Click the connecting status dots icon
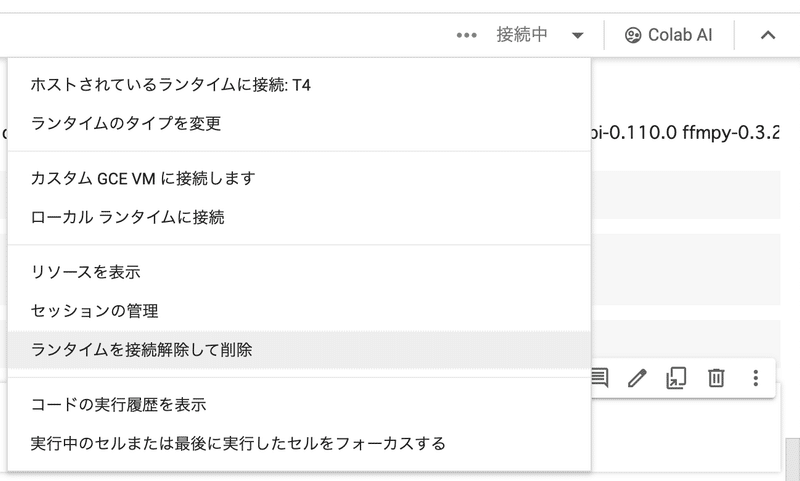The width and height of the screenshot is (800, 481). click(x=467, y=35)
